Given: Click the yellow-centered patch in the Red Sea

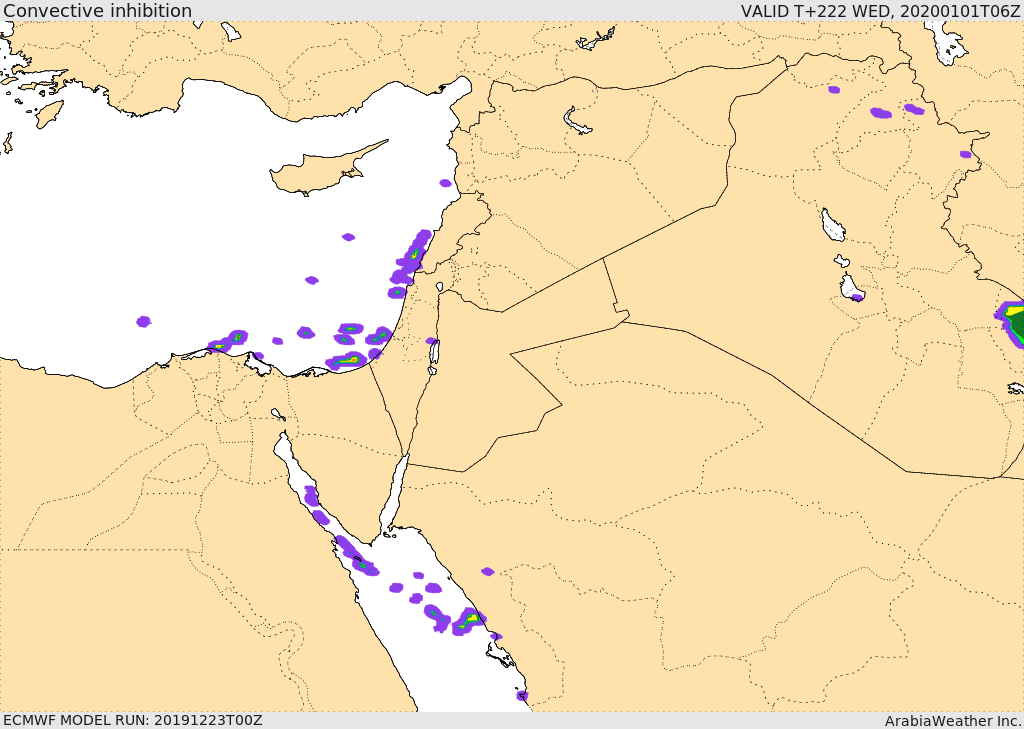Looking at the screenshot, I should 468,620.
